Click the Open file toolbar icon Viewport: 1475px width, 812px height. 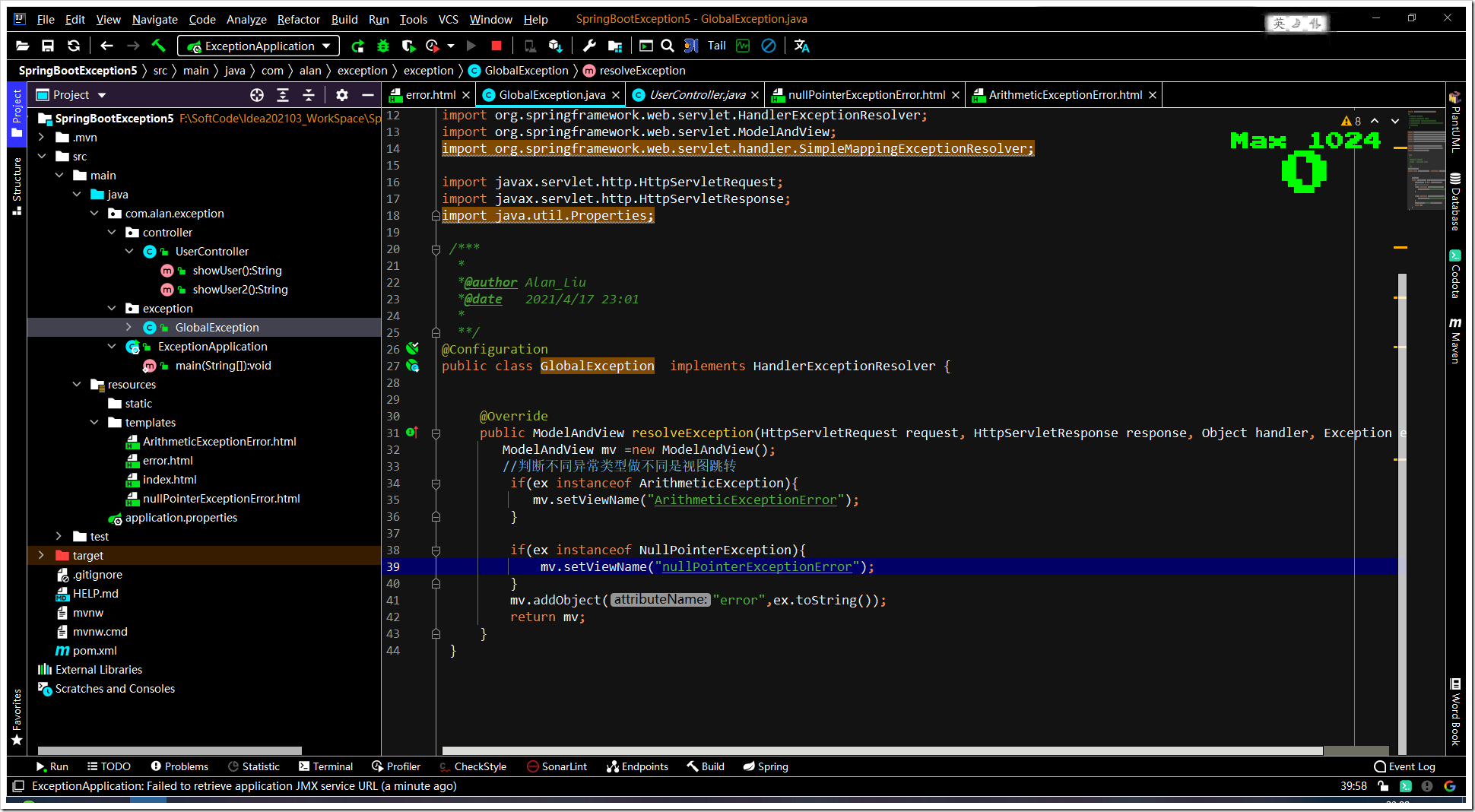click(23, 46)
